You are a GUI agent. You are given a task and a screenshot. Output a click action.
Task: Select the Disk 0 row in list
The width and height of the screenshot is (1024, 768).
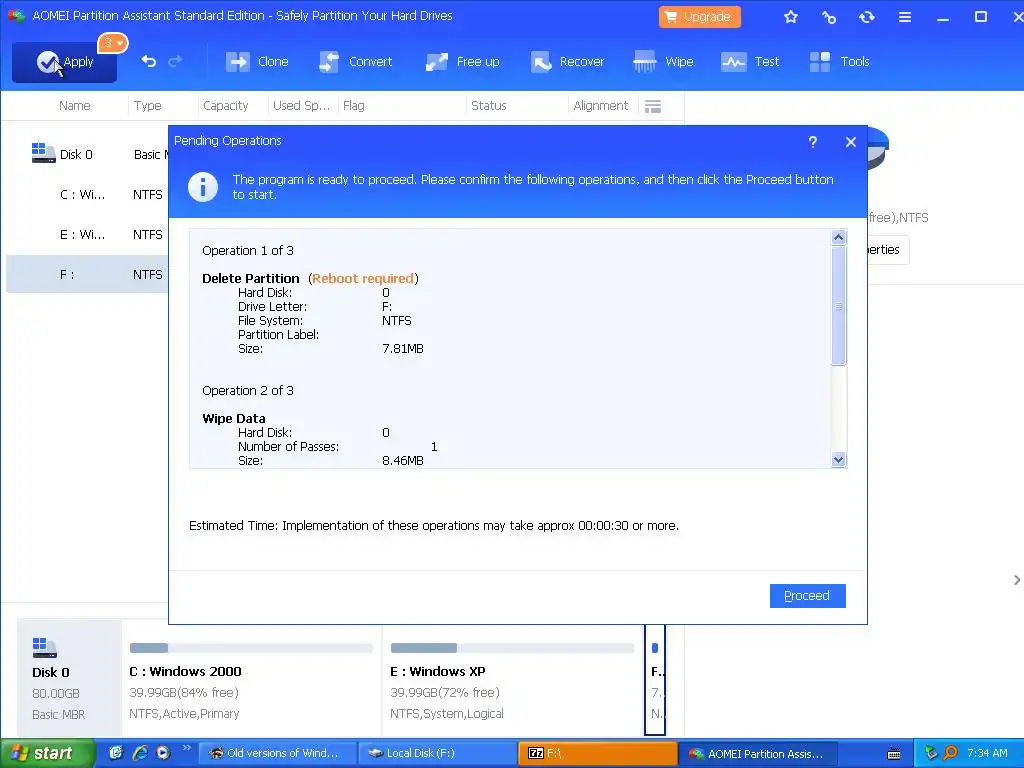pyautogui.click(x=88, y=155)
